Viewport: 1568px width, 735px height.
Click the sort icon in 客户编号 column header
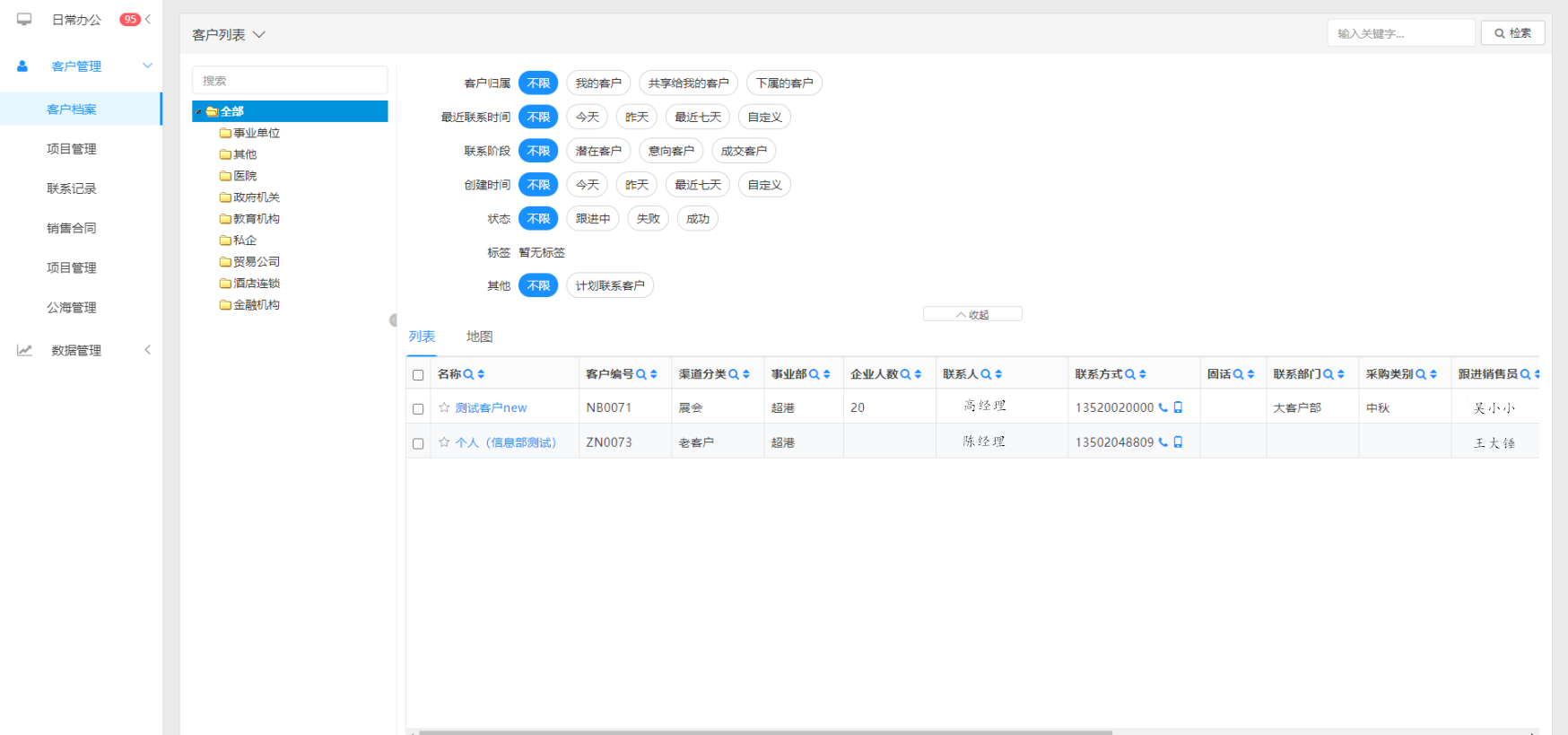point(654,374)
